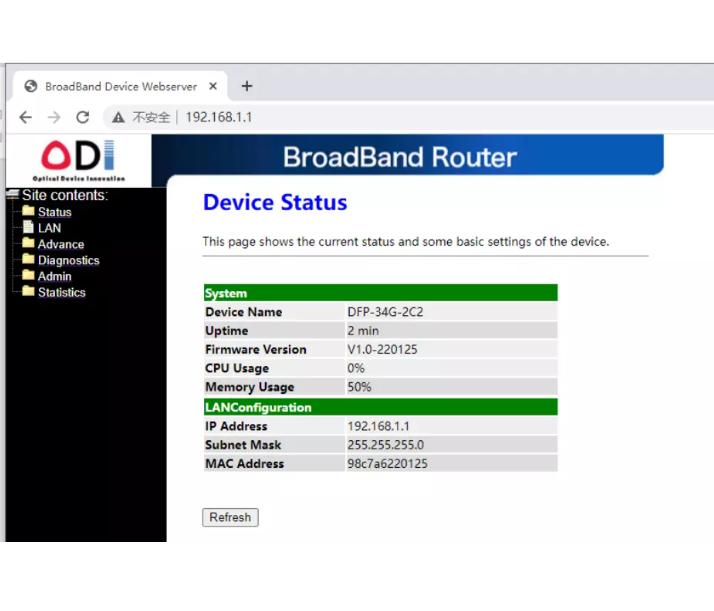Click the Admin folder icon

coord(28,275)
